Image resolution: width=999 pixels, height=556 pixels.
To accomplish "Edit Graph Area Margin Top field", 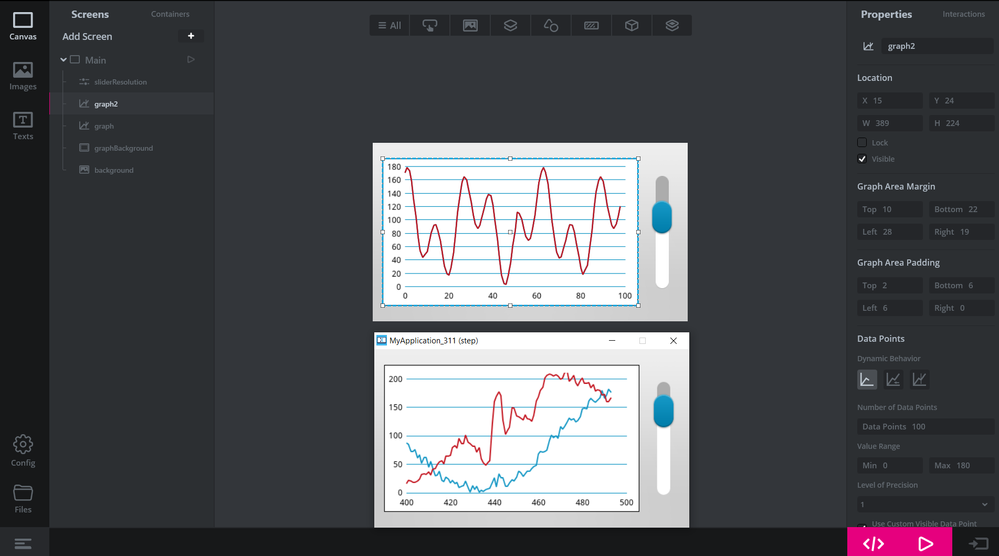I will 890,210.
